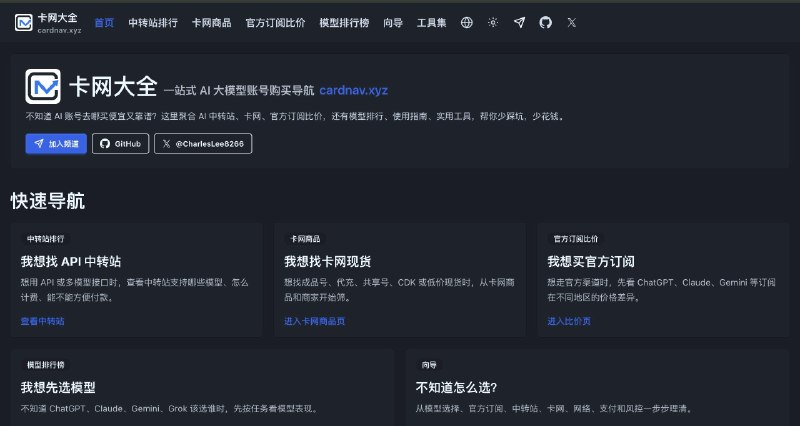Click the large 卡网大全 hero logo

[x=43, y=87]
